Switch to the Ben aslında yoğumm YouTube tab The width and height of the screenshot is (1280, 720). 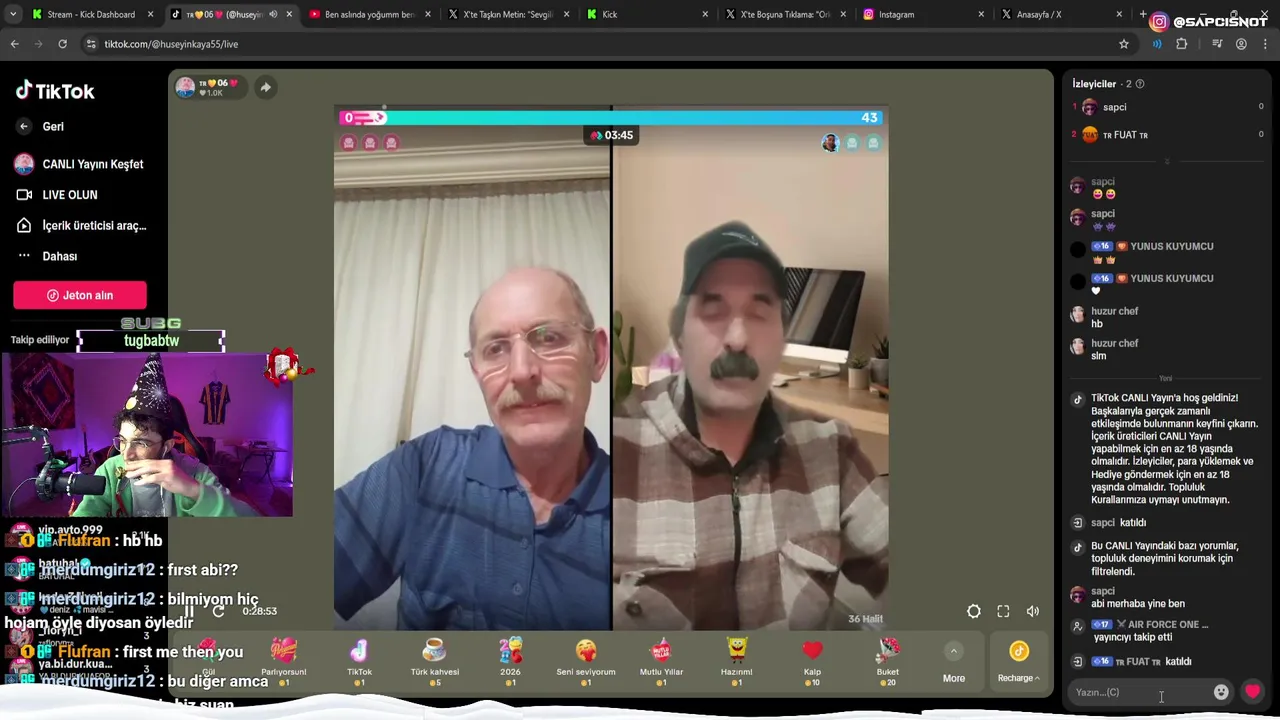tap(369, 14)
